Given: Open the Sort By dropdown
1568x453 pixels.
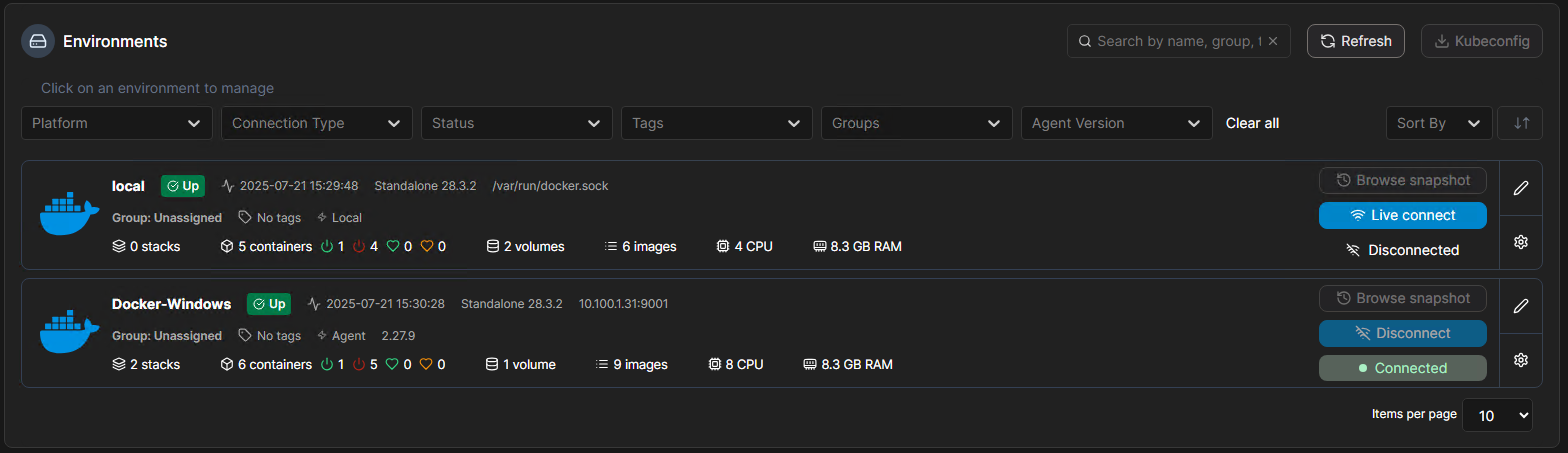Looking at the screenshot, I should [1438, 123].
